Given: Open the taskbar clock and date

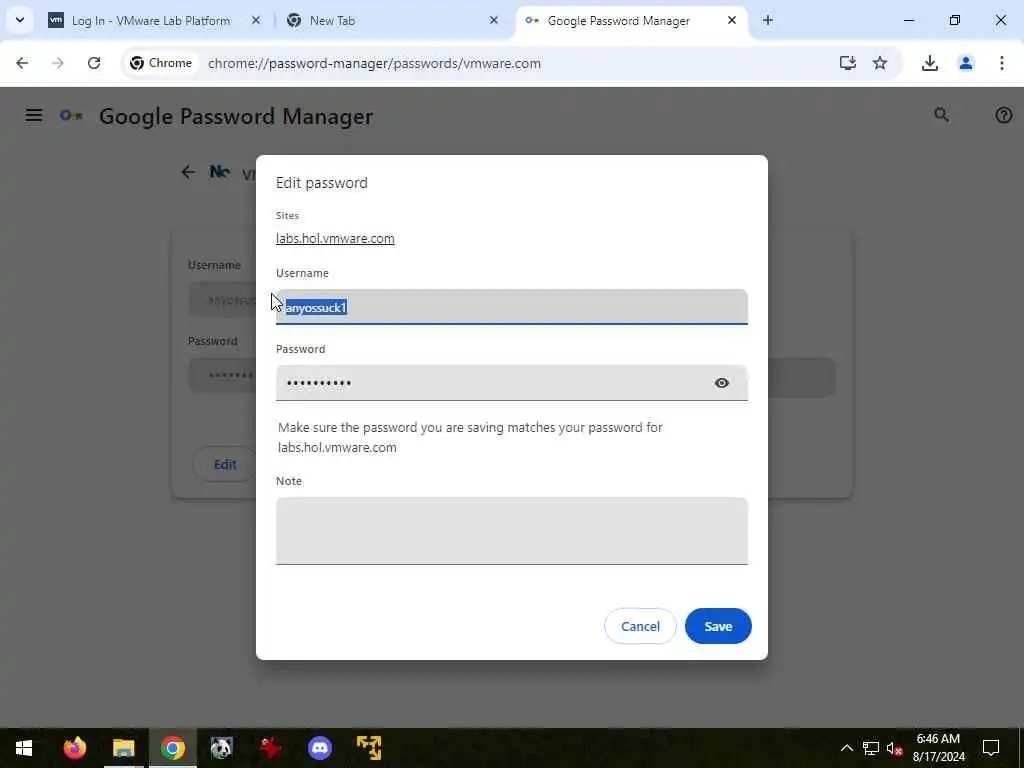Looking at the screenshot, I should point(938,748).
